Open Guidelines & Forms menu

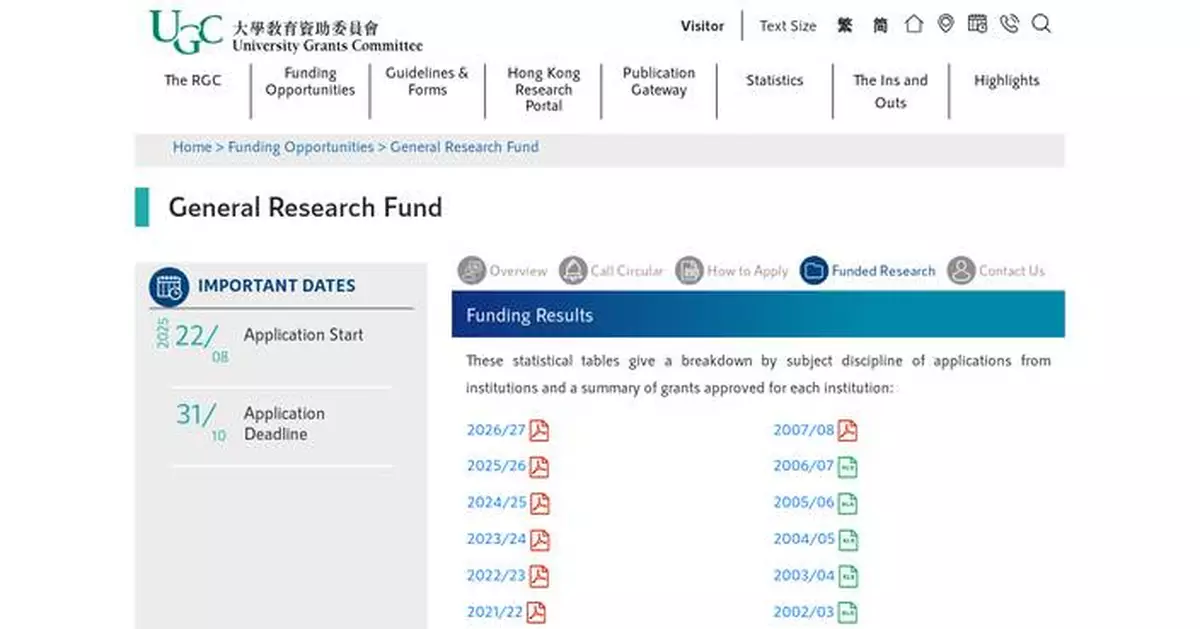[427, 81]
